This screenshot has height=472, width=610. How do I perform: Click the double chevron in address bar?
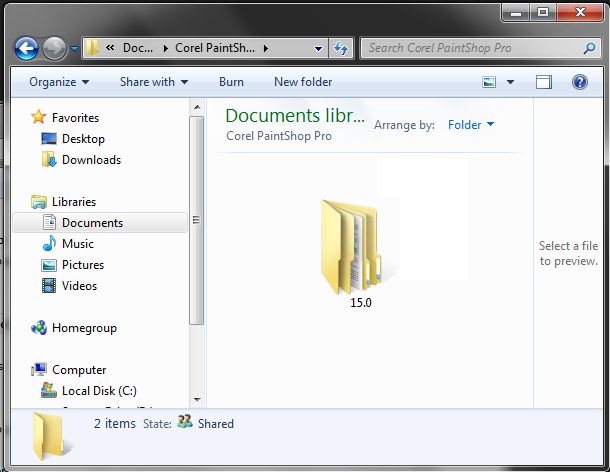pos(110,47)
